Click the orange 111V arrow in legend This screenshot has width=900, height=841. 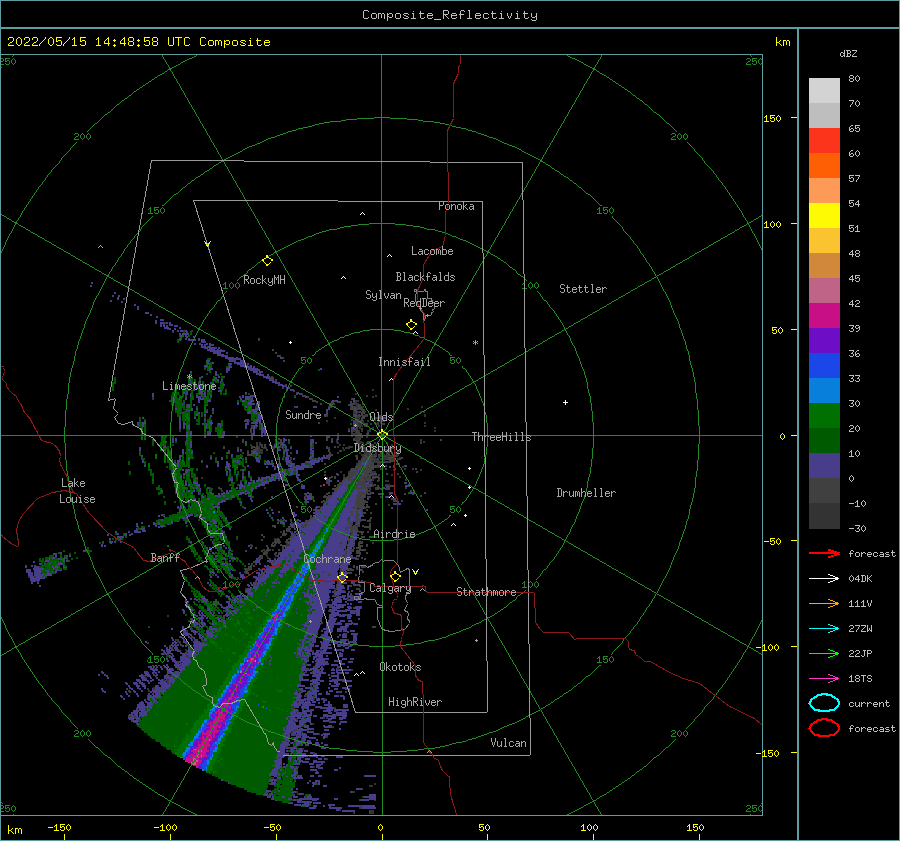pyautogui.click(x=824, y=603)
